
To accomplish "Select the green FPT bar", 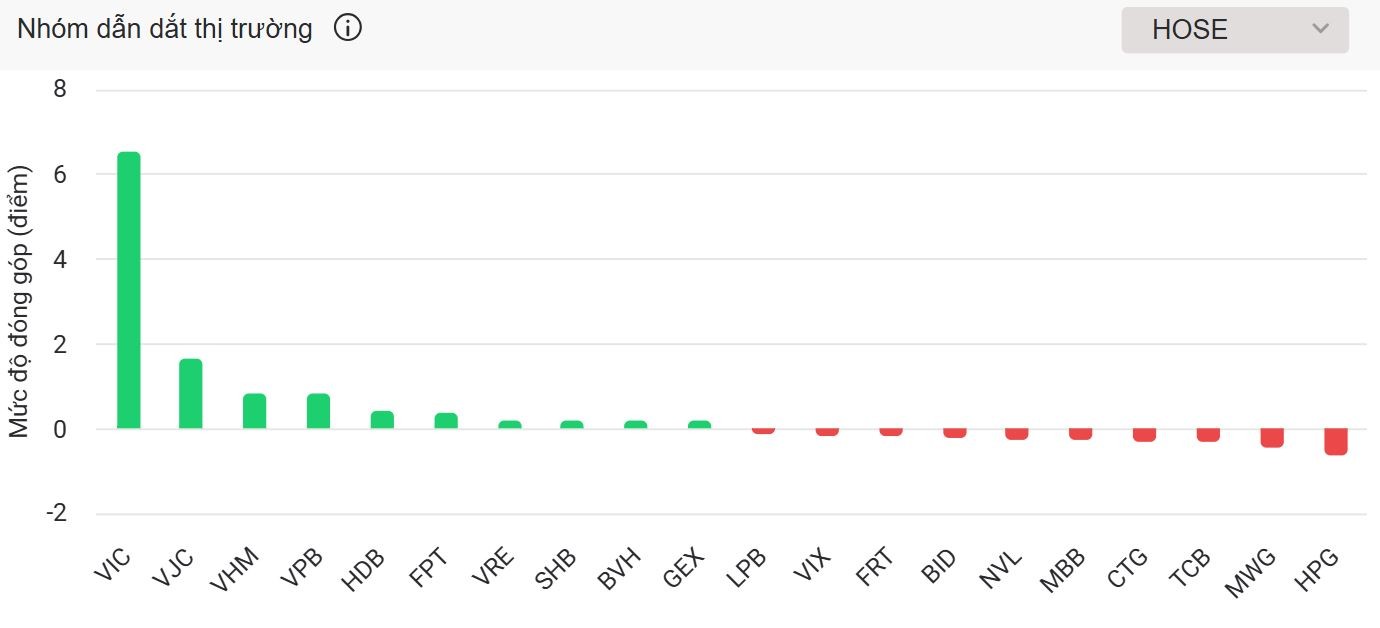I will coord(446,421).
